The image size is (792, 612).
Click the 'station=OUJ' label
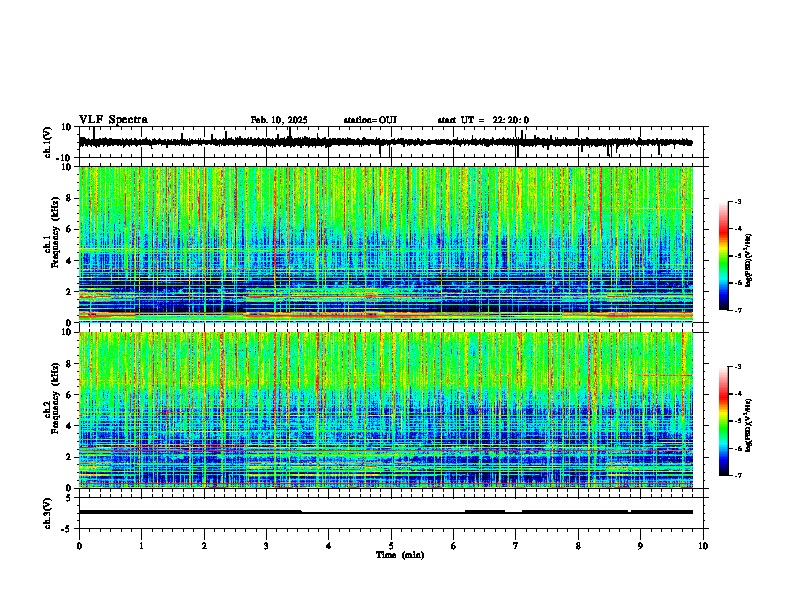click(x=370, y=120)
